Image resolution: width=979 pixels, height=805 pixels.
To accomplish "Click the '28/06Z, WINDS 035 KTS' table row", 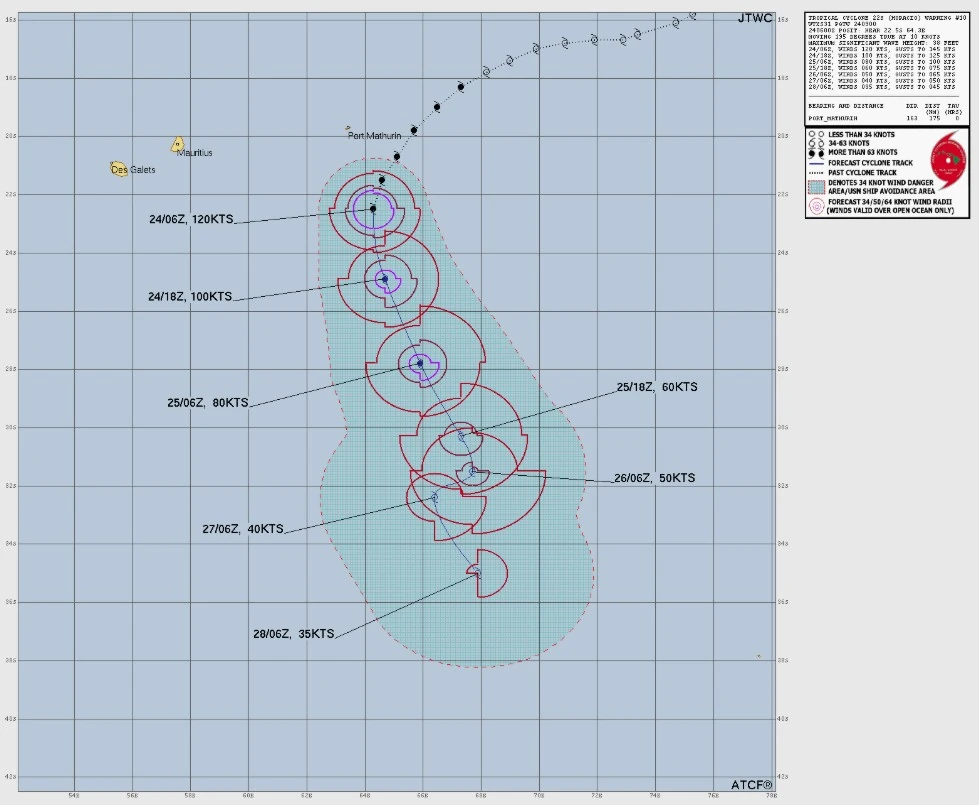I will [x=882, y=87].
